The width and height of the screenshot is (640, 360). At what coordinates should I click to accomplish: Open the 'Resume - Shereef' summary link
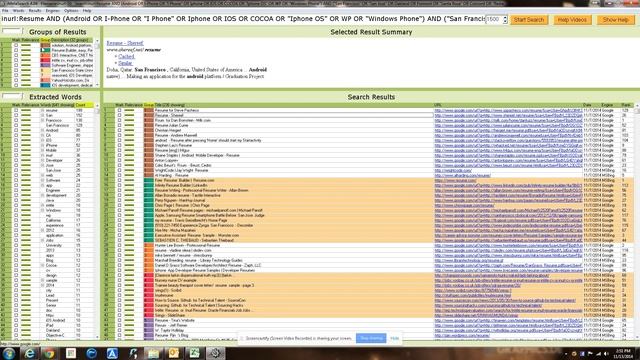125,43
